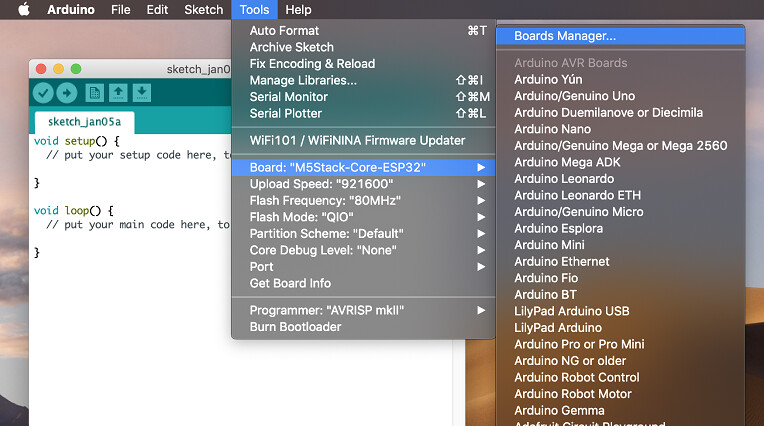Open Serial Monitor
Screen dimensions: 764x426
click(363, 97)
